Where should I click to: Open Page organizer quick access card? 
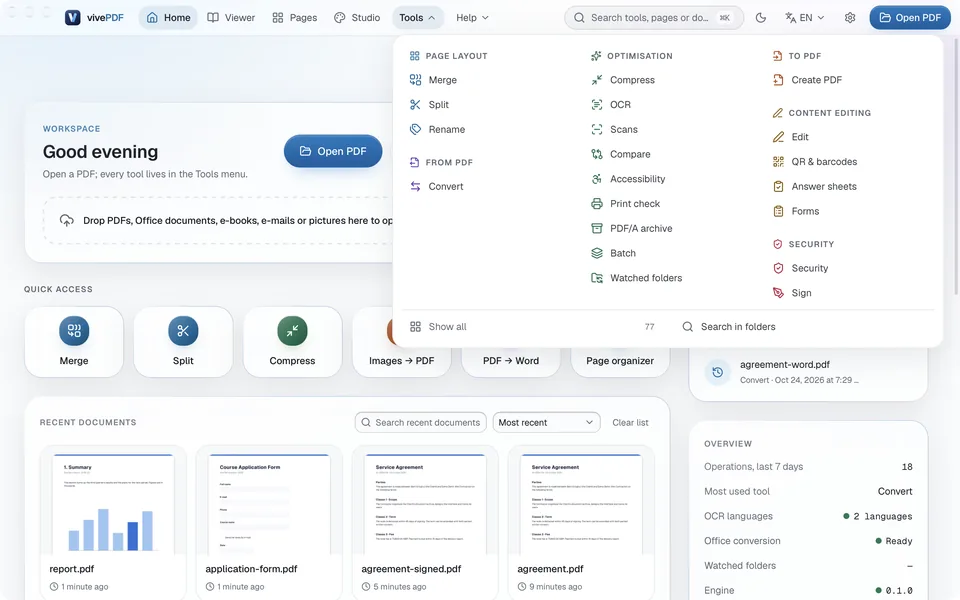point(620,361)
